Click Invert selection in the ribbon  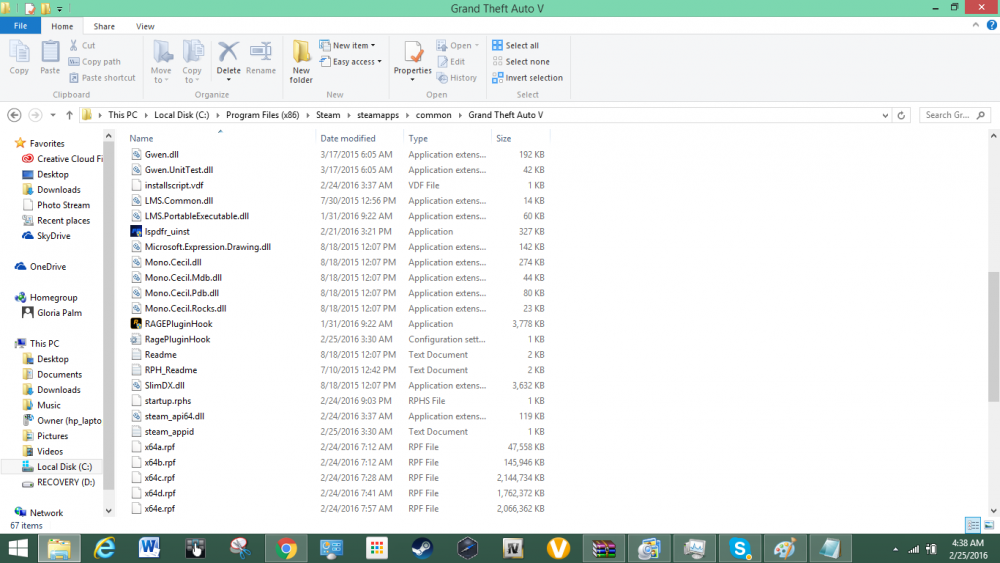click(x=527, y=78)
